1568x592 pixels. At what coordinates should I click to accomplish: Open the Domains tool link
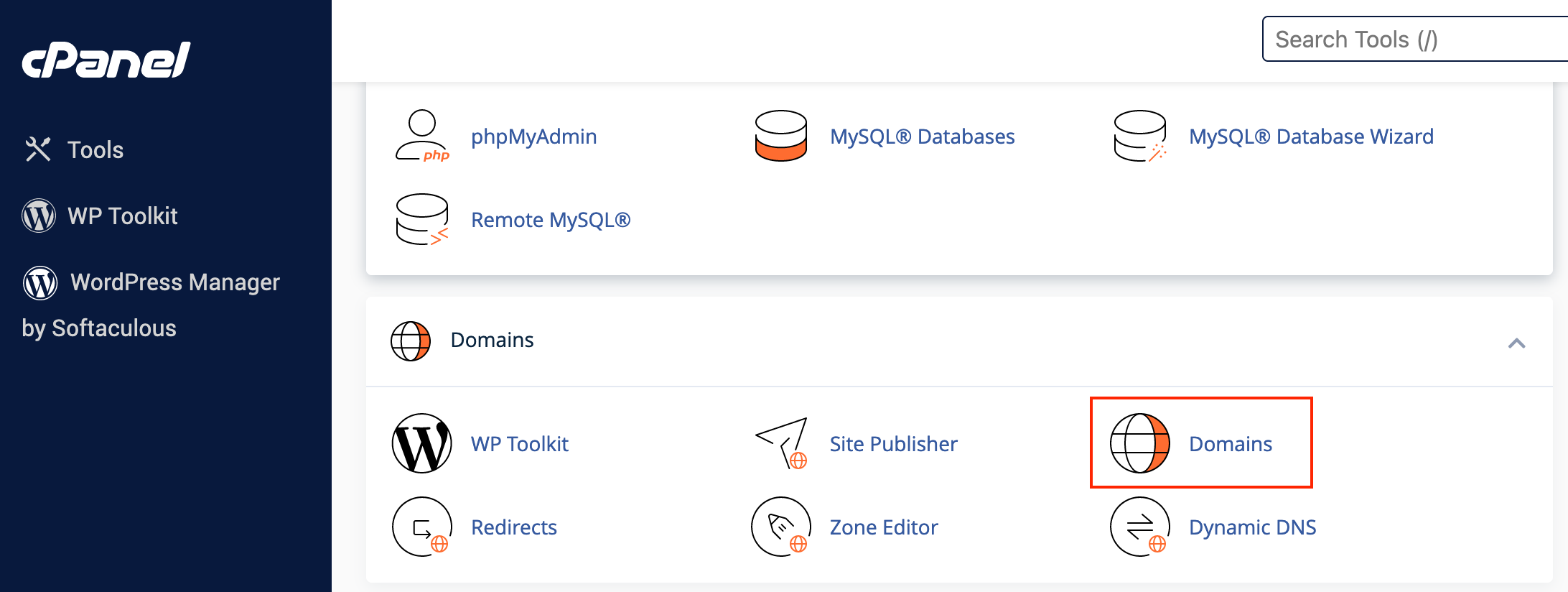coord(1231,444)
